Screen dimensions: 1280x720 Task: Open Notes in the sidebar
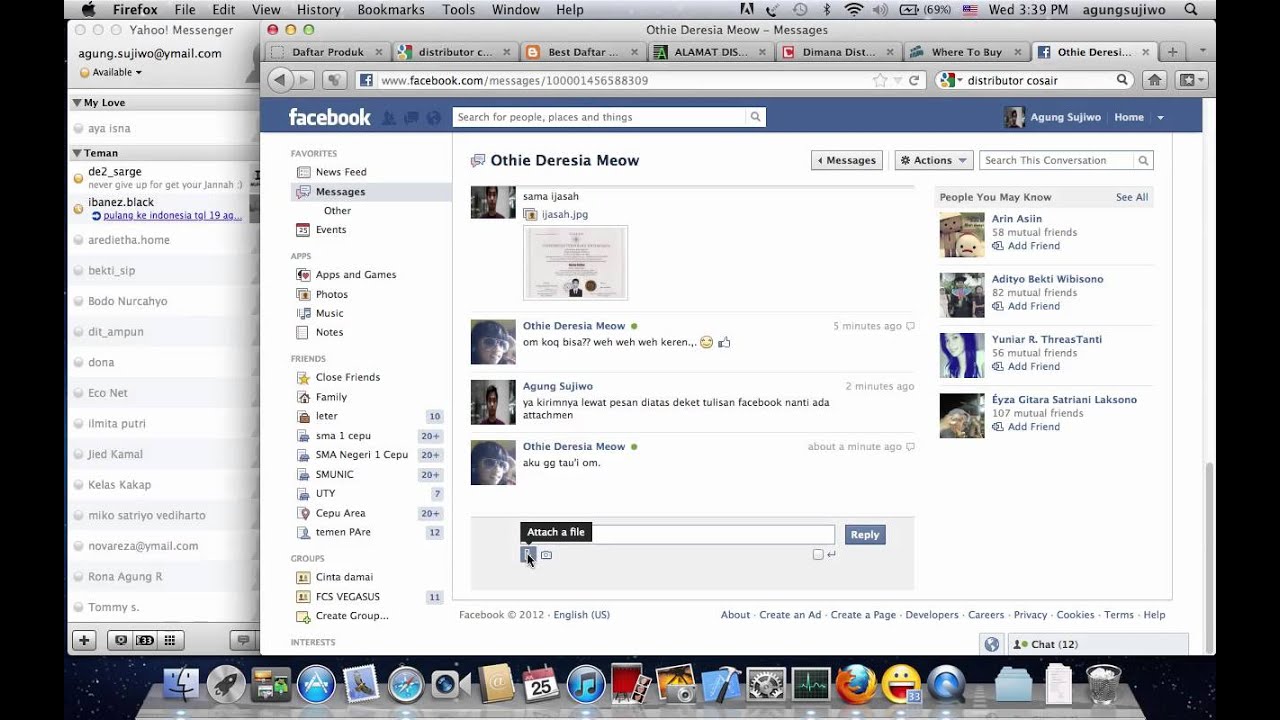click(x=329, y=332)
